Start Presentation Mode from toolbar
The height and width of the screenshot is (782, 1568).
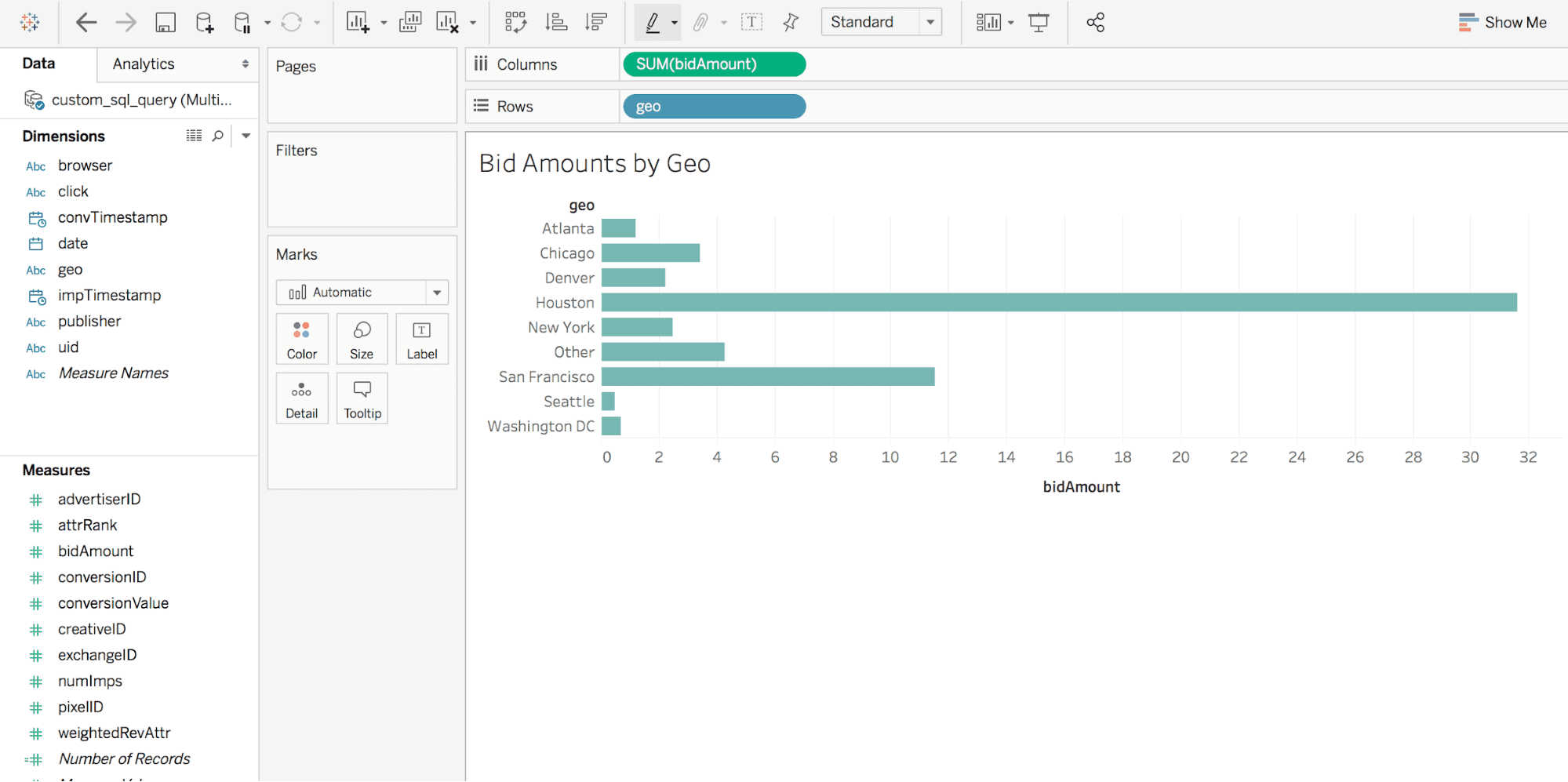tap(1039, 23)
